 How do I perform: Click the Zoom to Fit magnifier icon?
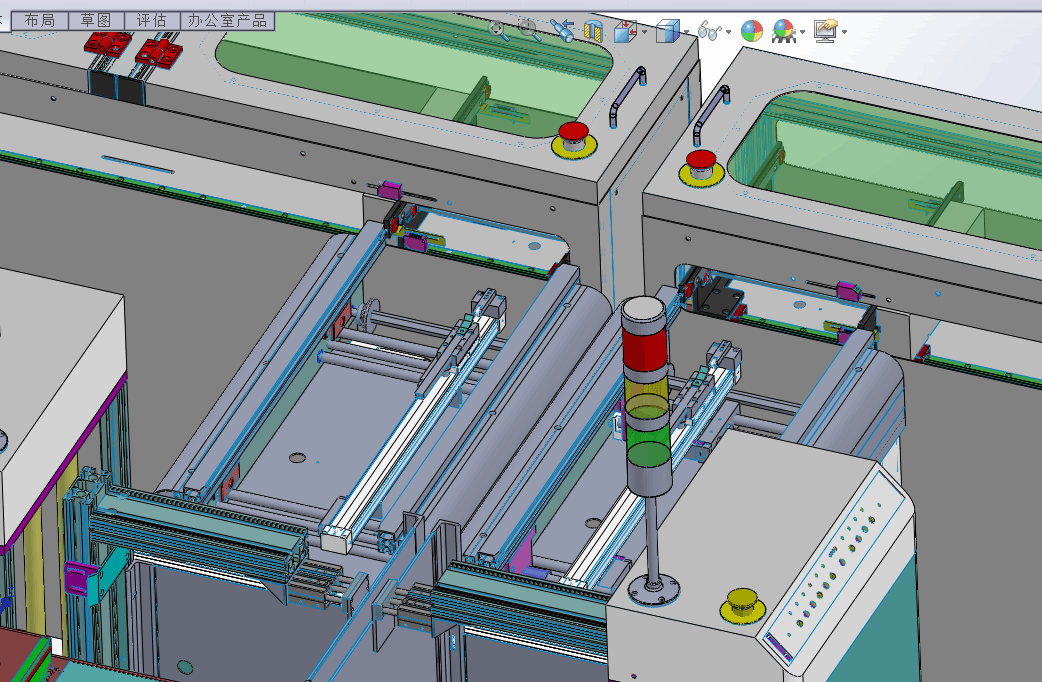point(498,31)
